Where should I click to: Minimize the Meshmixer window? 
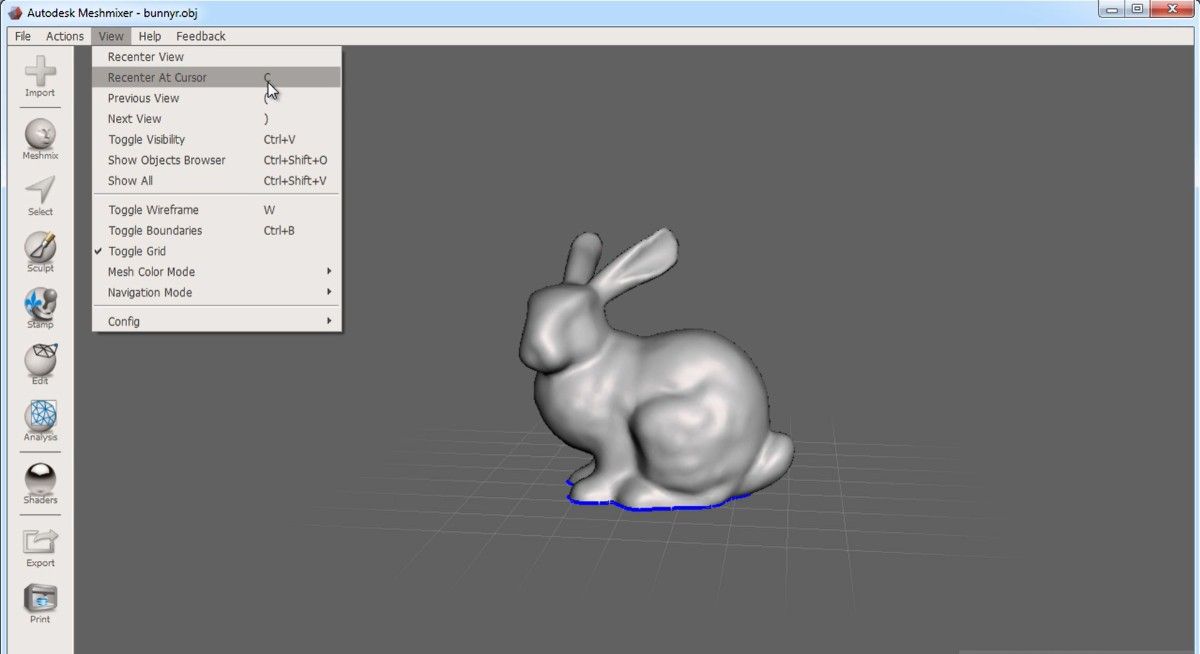(x=1112, y=9)
